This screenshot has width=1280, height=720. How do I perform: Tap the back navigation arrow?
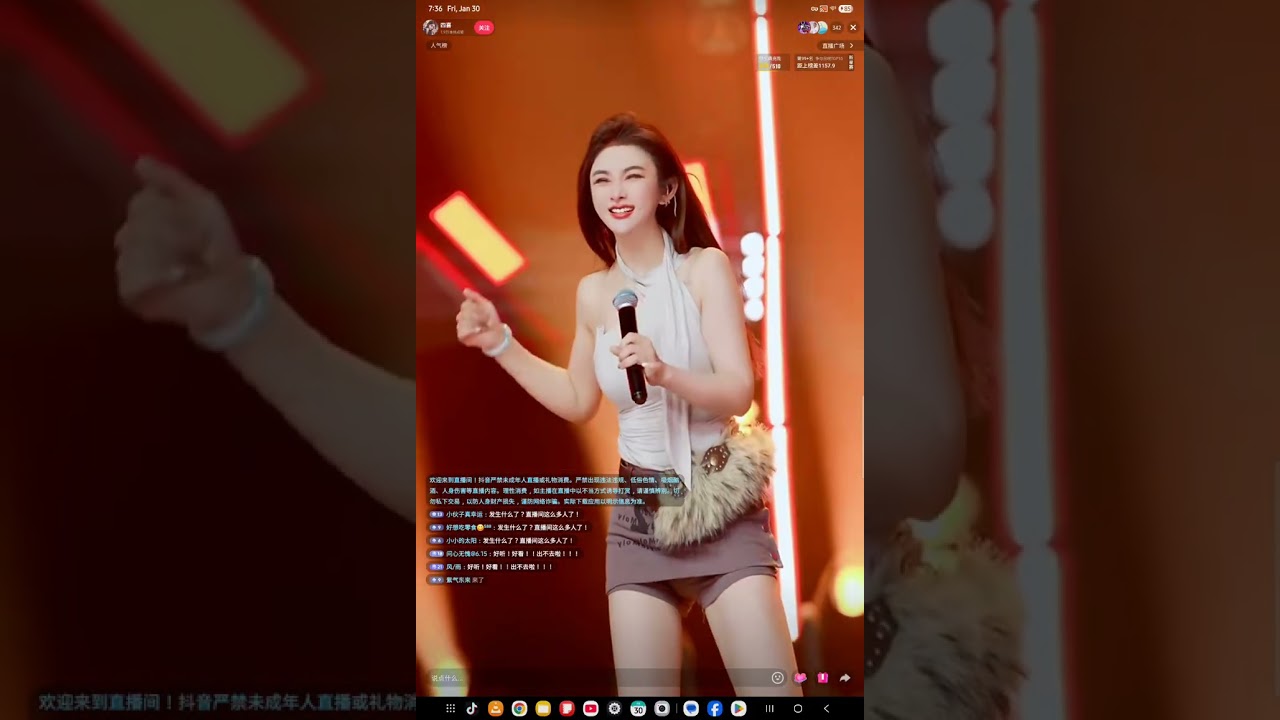826,708
